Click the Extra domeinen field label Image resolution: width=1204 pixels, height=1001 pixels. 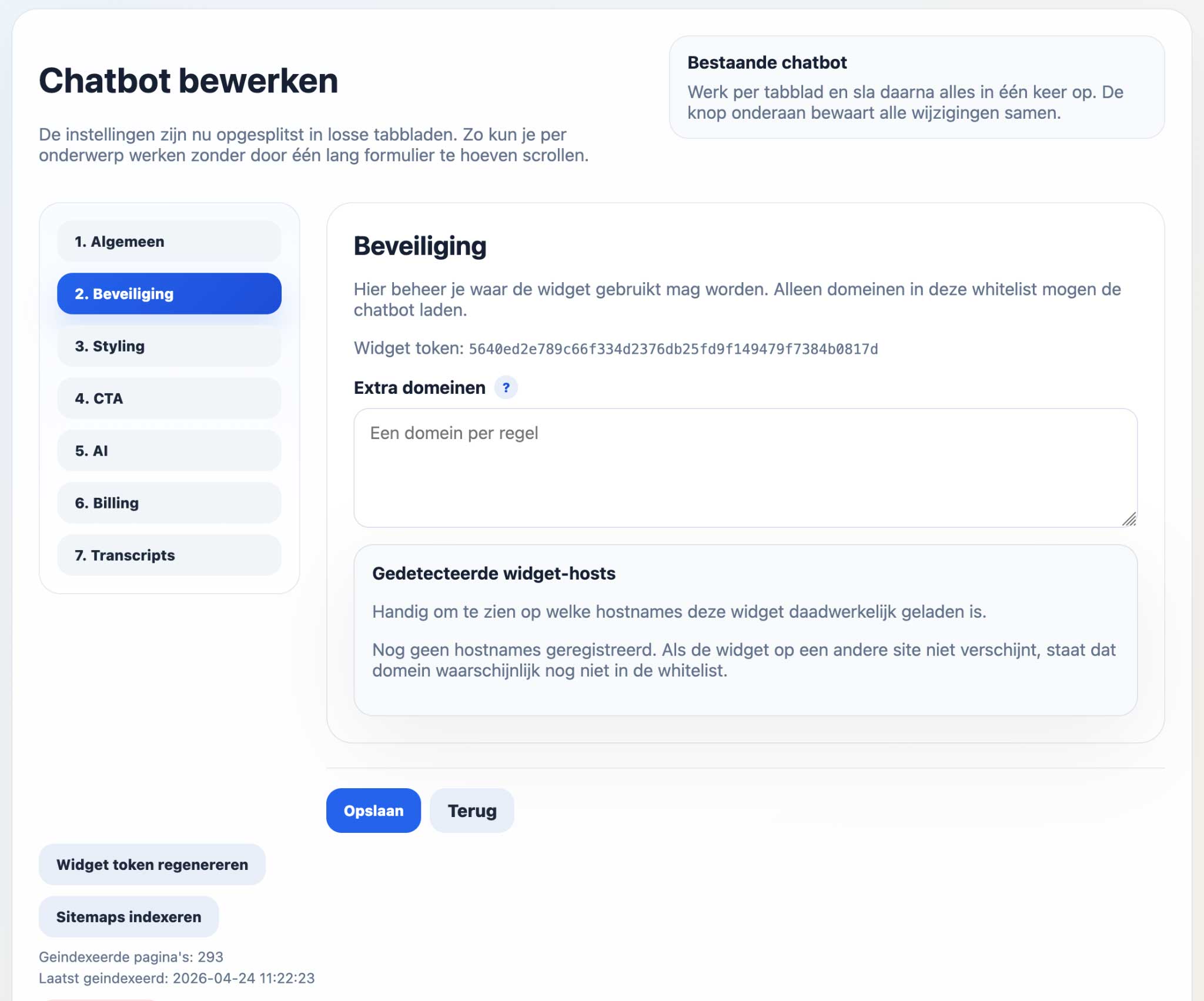pos(420,388)
